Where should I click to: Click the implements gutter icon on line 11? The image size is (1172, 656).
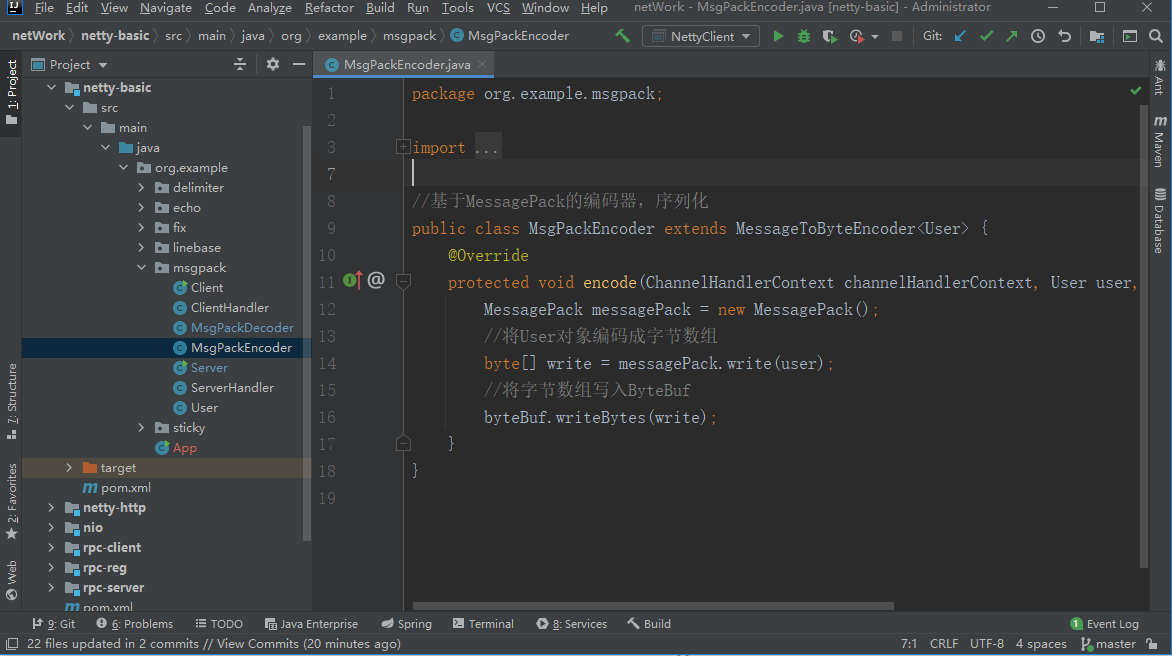pos(353,281)
